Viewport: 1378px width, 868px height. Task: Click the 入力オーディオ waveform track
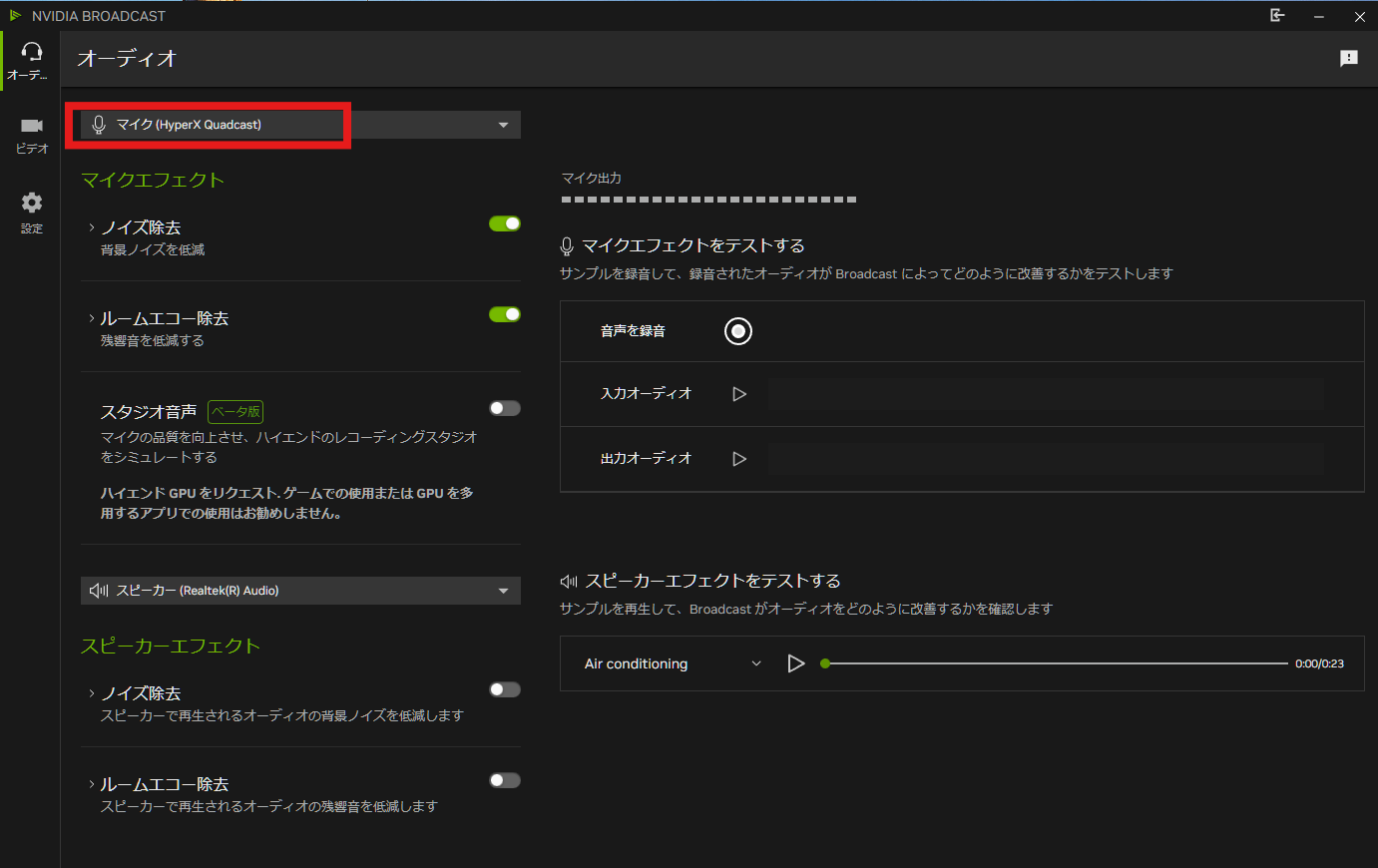point(1046,394)
